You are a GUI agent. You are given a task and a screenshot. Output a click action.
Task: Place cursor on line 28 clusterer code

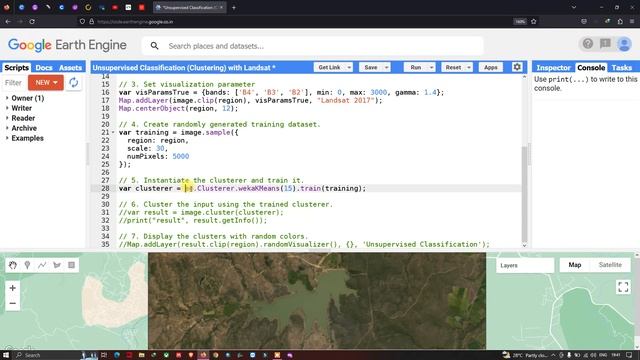(x=242, y=188)
